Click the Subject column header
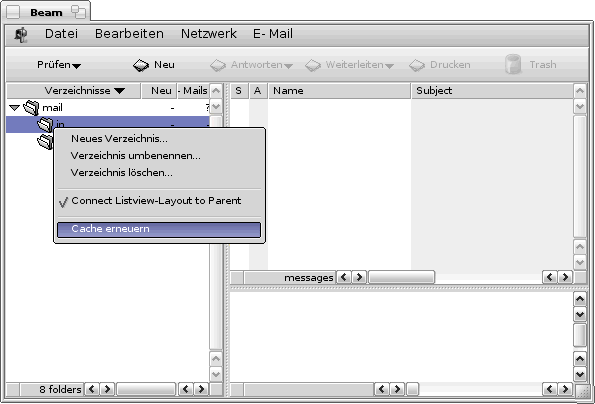595x404 pixels. click(492, 91)
